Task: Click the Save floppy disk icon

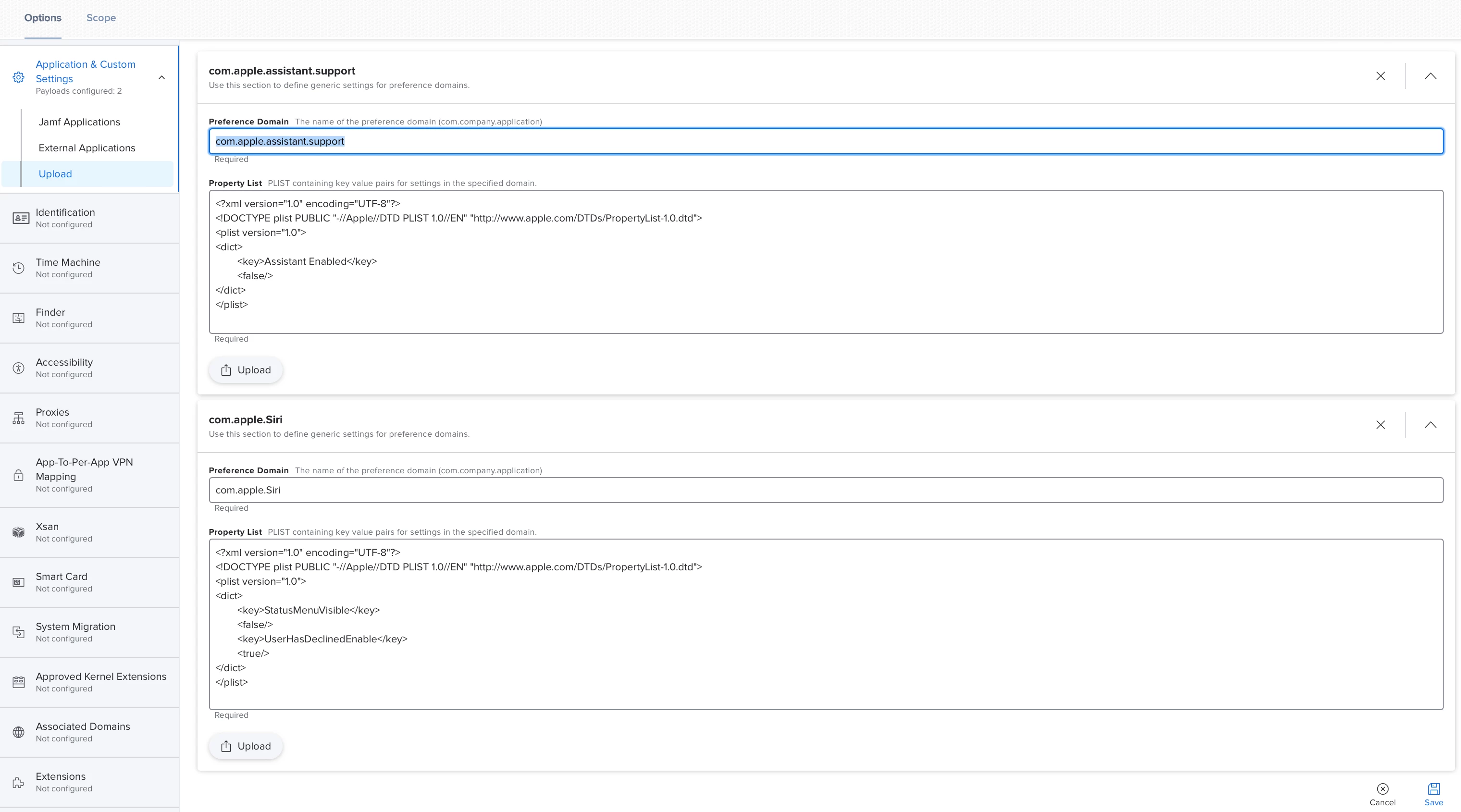Action: [x=1434, y=789]
